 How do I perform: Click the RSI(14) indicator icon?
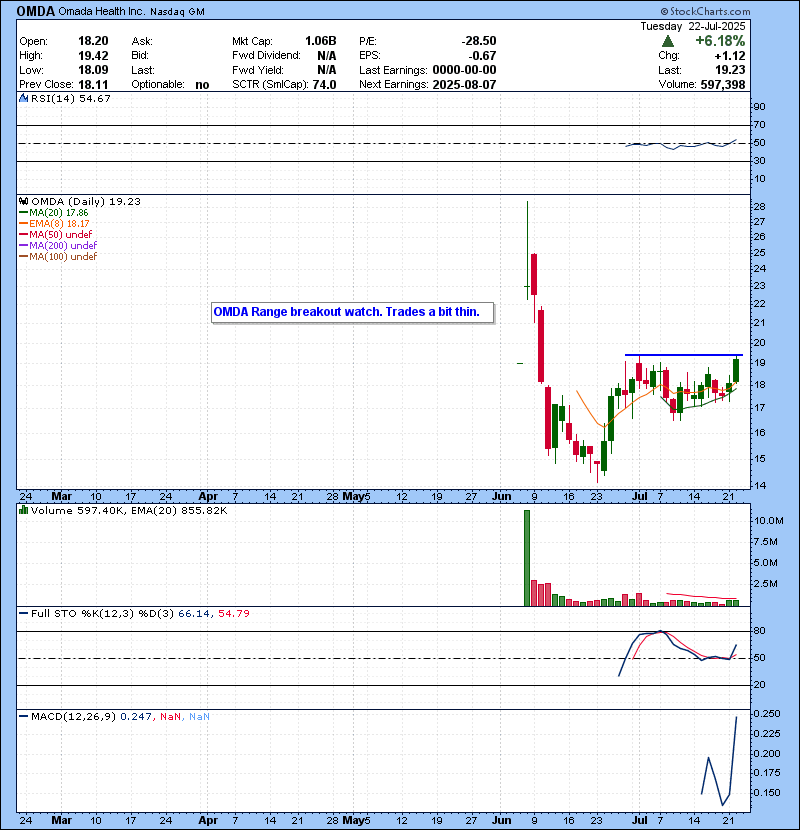(x=23, y=98)
